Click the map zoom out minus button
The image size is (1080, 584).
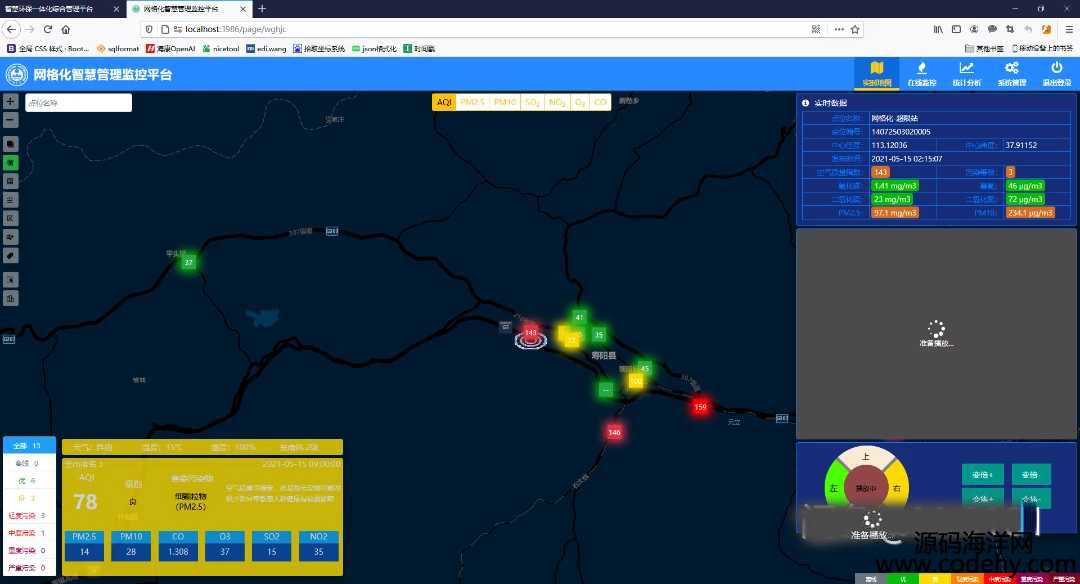10,119
